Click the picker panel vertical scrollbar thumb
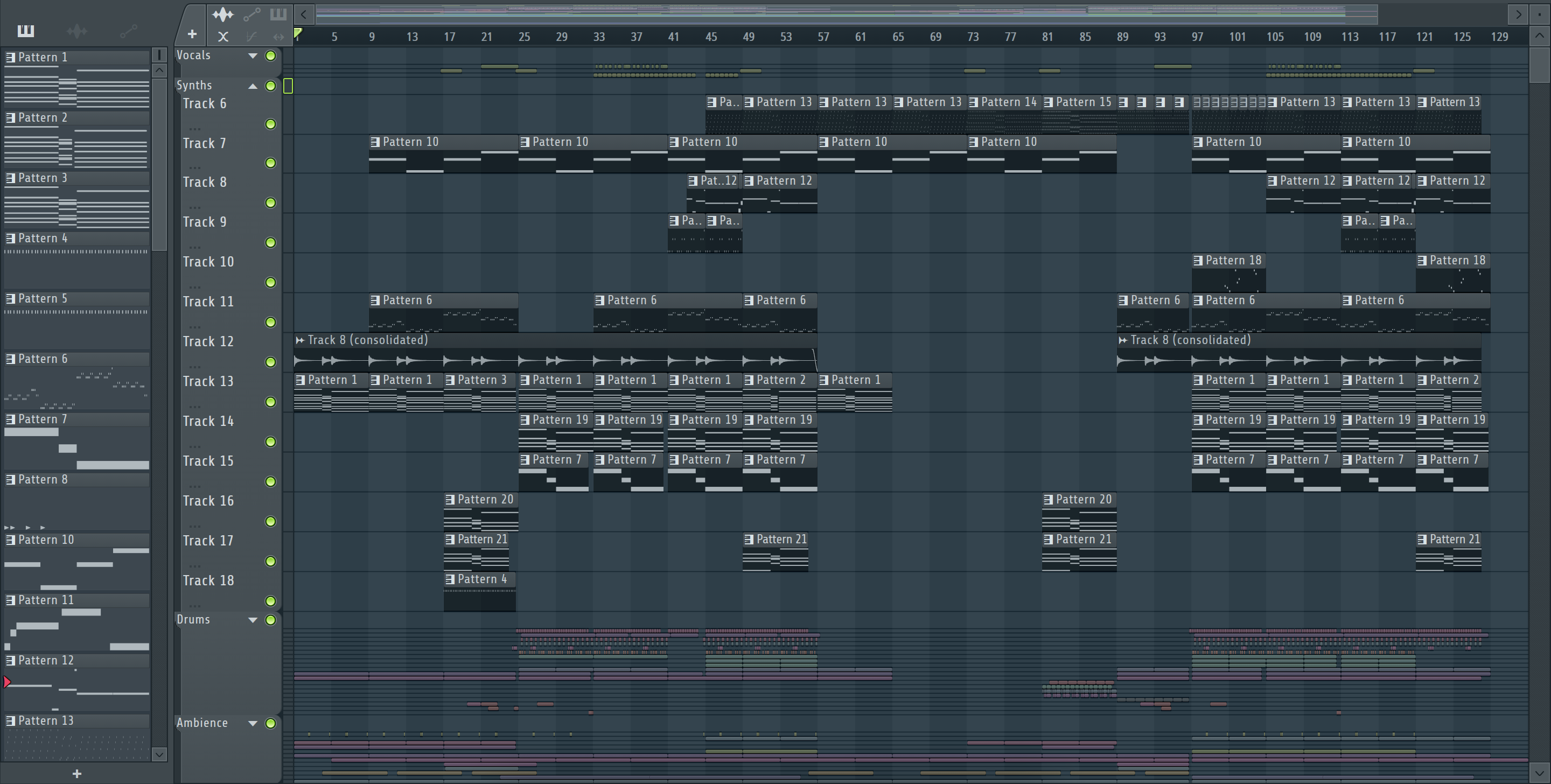This screenshot has width=1551, height=784. [159, 164]
